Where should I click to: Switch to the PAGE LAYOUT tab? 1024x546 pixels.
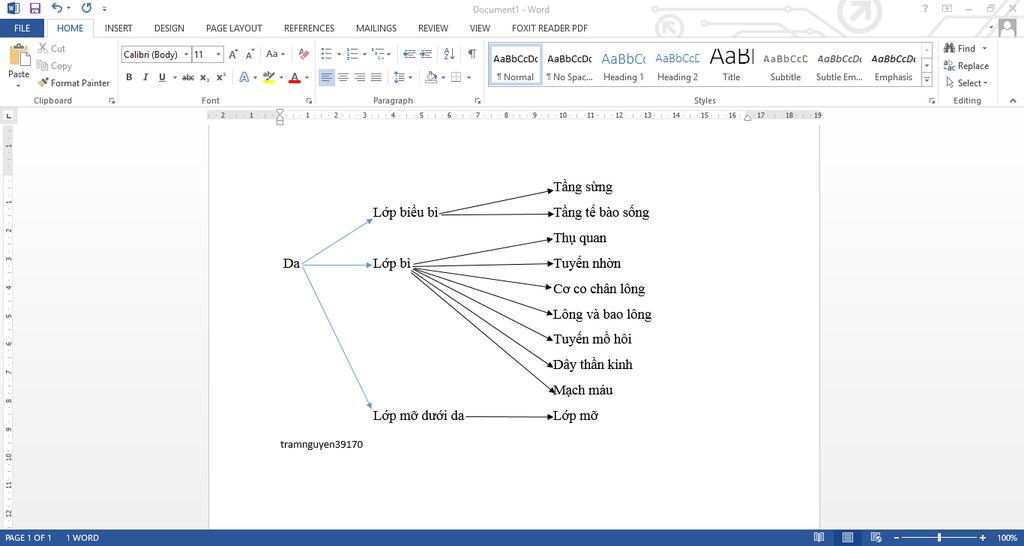(234, 28)
